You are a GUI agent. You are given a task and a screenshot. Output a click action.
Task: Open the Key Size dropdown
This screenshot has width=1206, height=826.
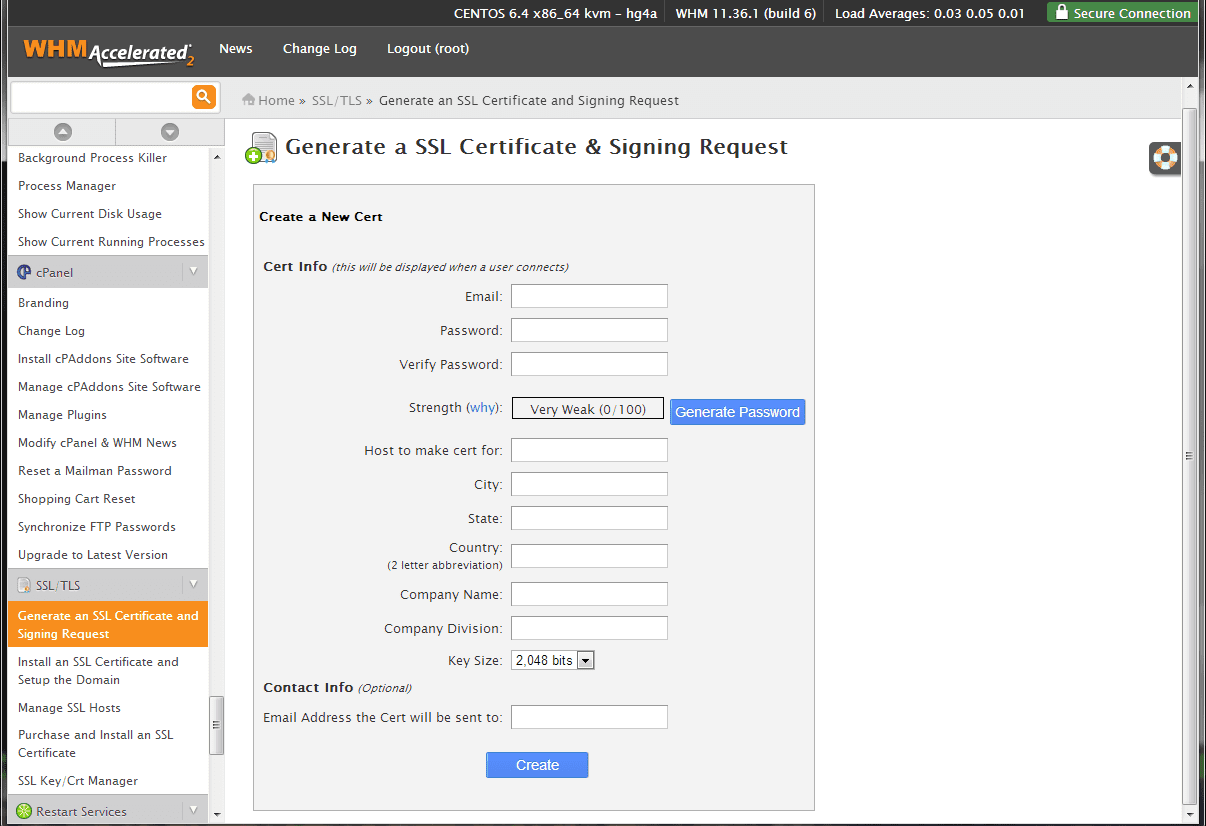[553, 660]
